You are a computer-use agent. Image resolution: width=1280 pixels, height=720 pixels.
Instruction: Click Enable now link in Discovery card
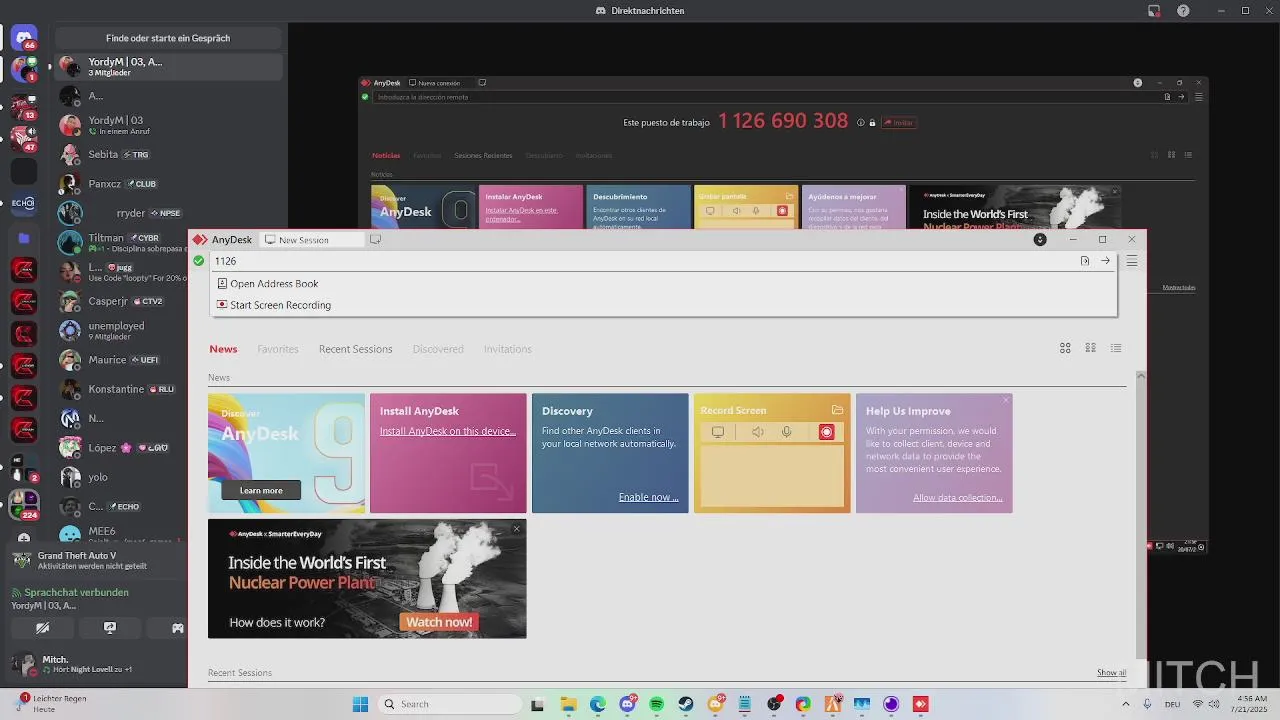pyautogui.click(x=648, y=497)
